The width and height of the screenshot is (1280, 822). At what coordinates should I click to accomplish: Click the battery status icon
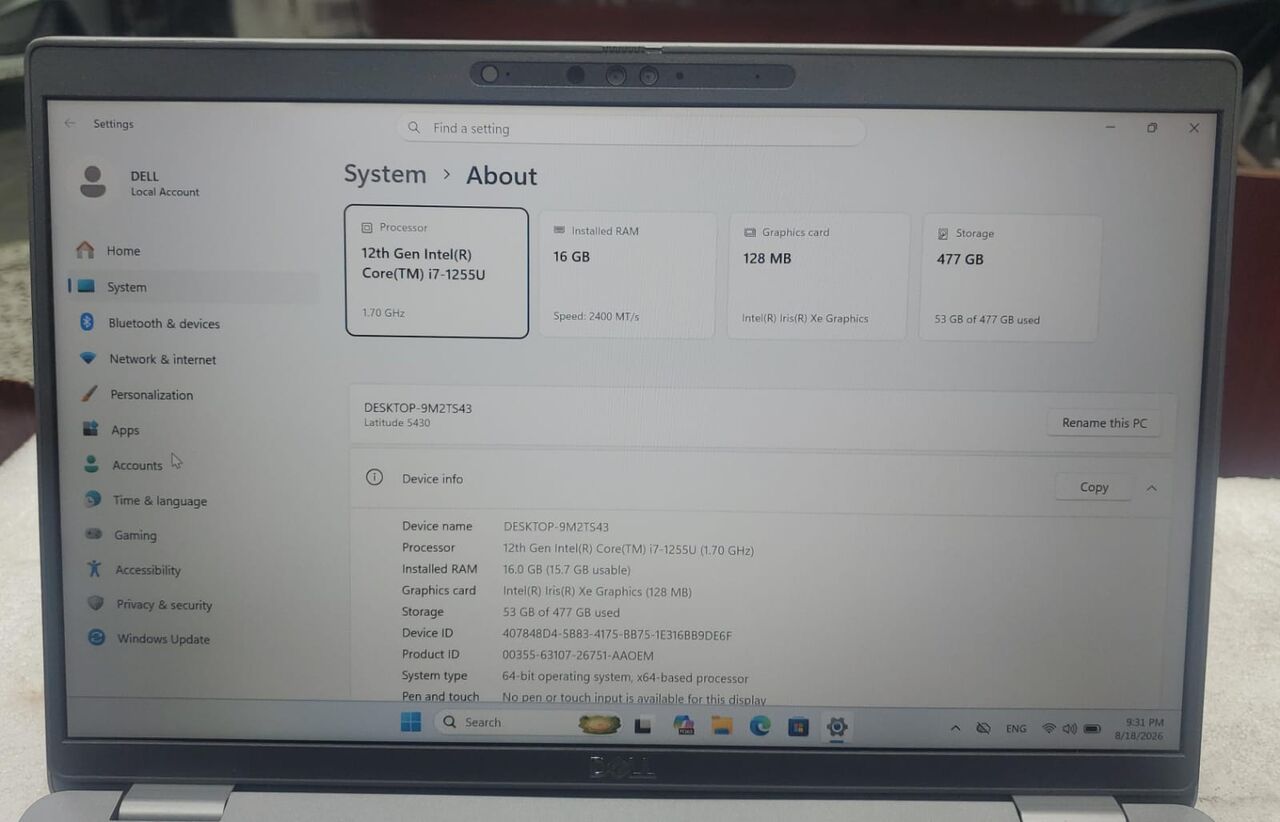[1092, 729]
